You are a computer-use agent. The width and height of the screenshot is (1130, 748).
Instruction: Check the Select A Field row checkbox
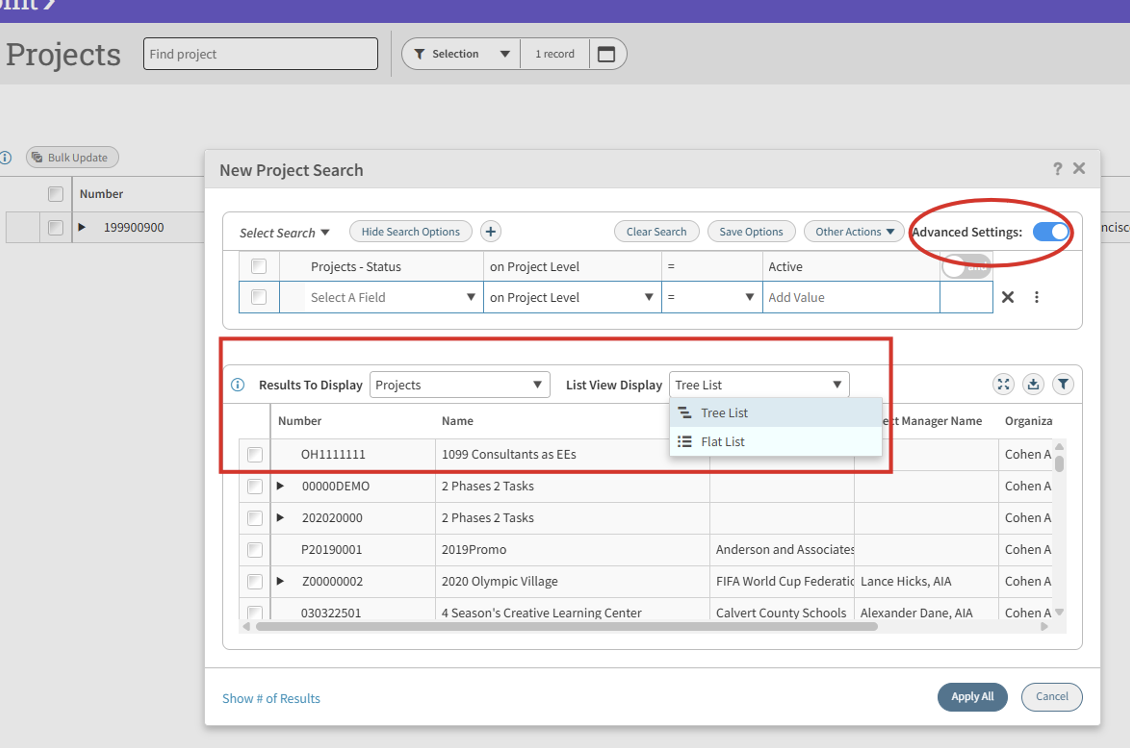[x=259, y=297]
